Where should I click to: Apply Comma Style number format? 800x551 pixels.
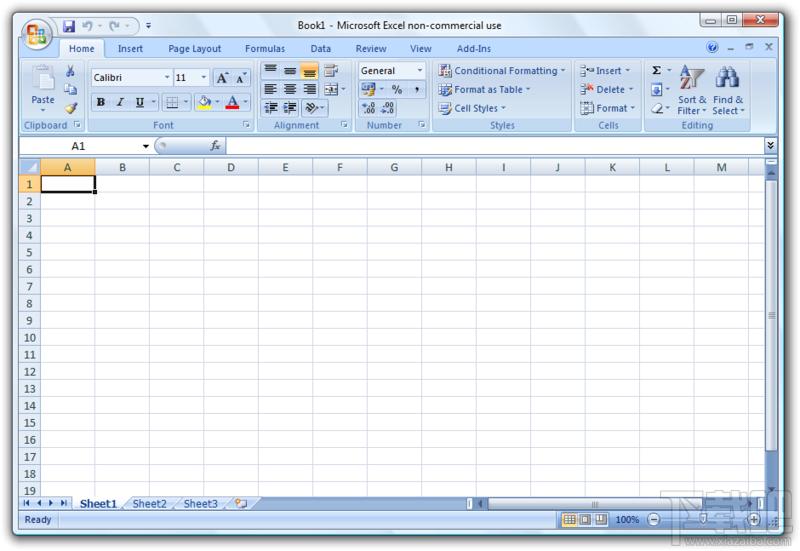(417, 90)
